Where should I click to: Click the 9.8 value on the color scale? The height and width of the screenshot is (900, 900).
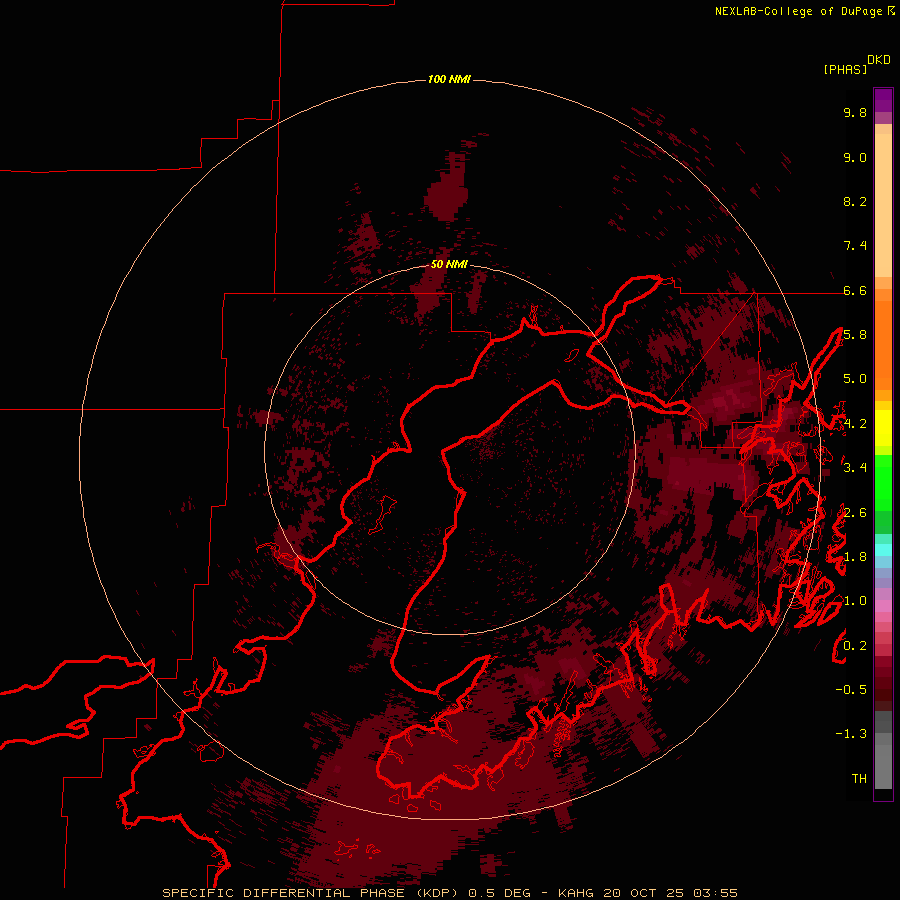pyautogui.click(x=855, y=112)
